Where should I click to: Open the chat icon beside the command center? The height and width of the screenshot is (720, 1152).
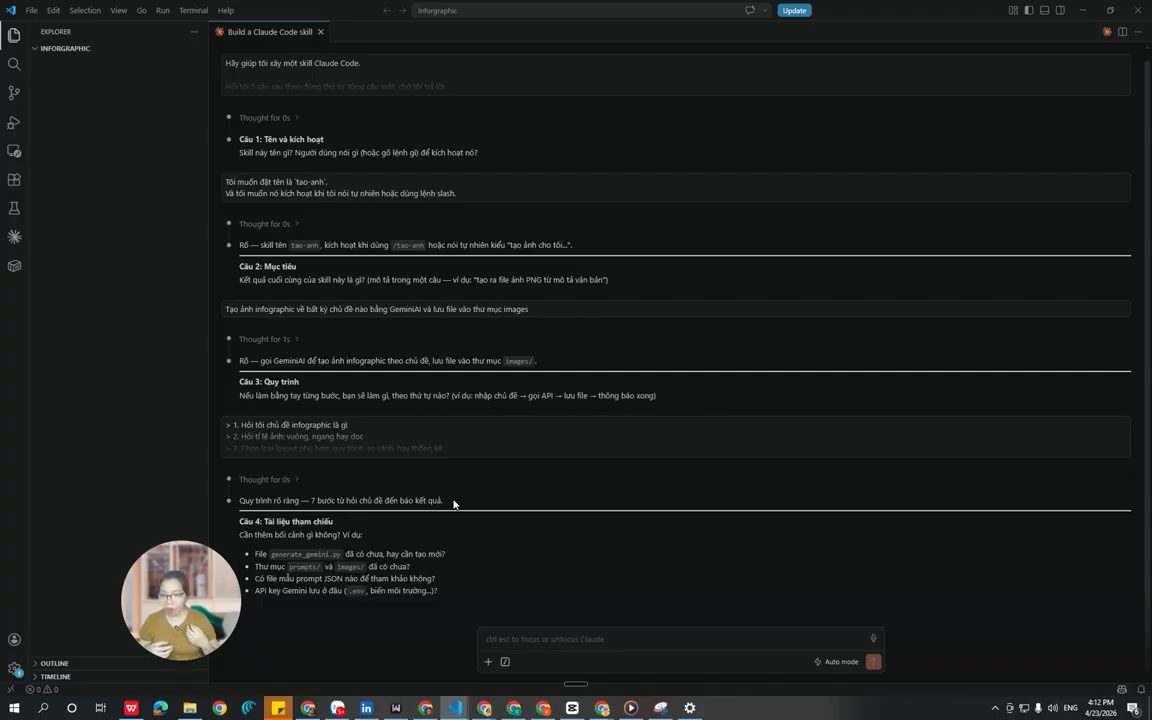point(749,10)
